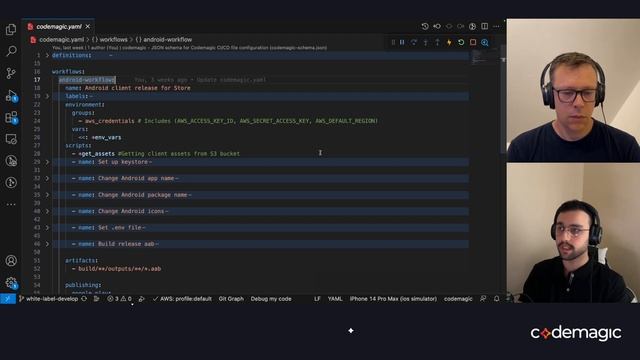Open the Remote Explorer view
Image resolution: width=640 pixels, height=360 pixels.
pos(11,139)
